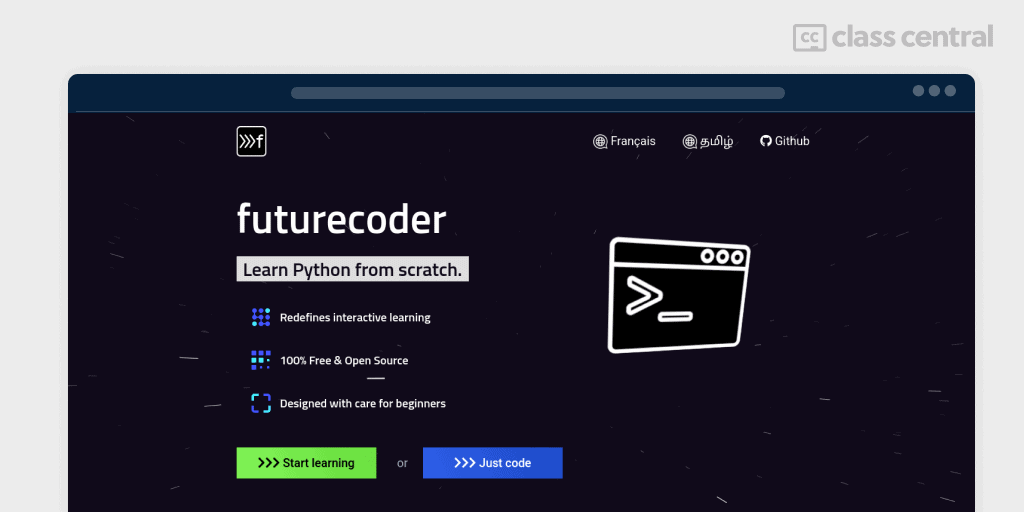This screenshot has height=512, width=1024.
Task: Click the blue Just code button
Action: 492,463
